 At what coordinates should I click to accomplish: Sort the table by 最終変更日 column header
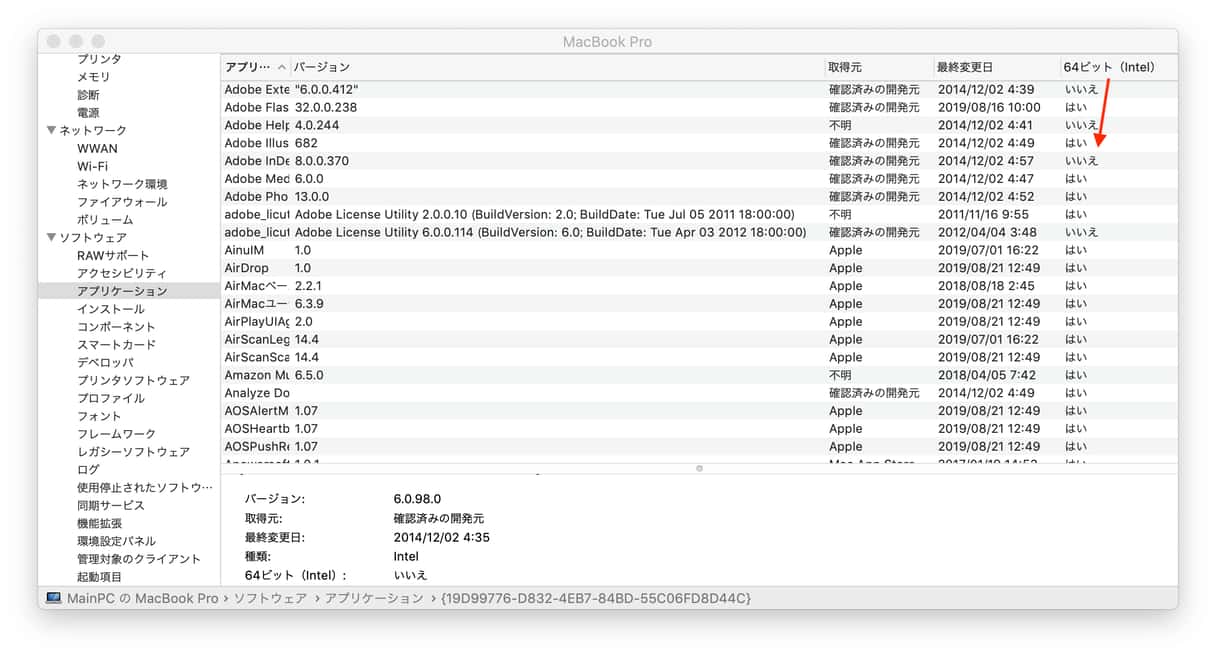coord(997,67)
